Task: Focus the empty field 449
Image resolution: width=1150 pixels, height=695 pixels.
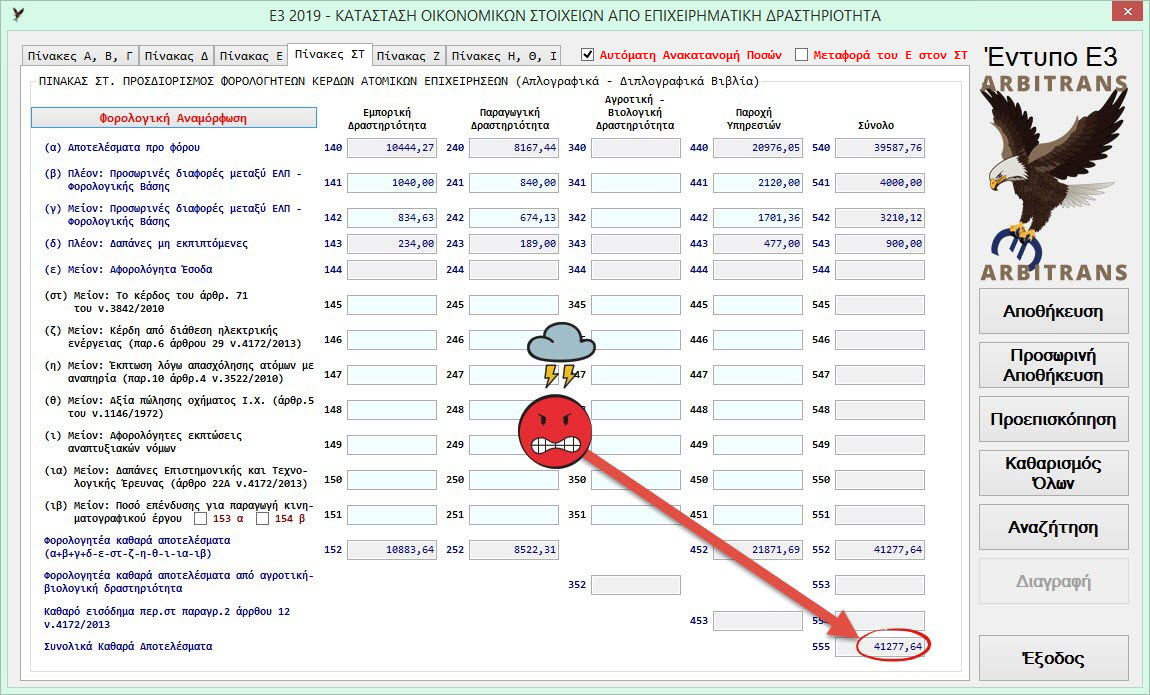Action: pyautogui.click(x=758, y=444)
